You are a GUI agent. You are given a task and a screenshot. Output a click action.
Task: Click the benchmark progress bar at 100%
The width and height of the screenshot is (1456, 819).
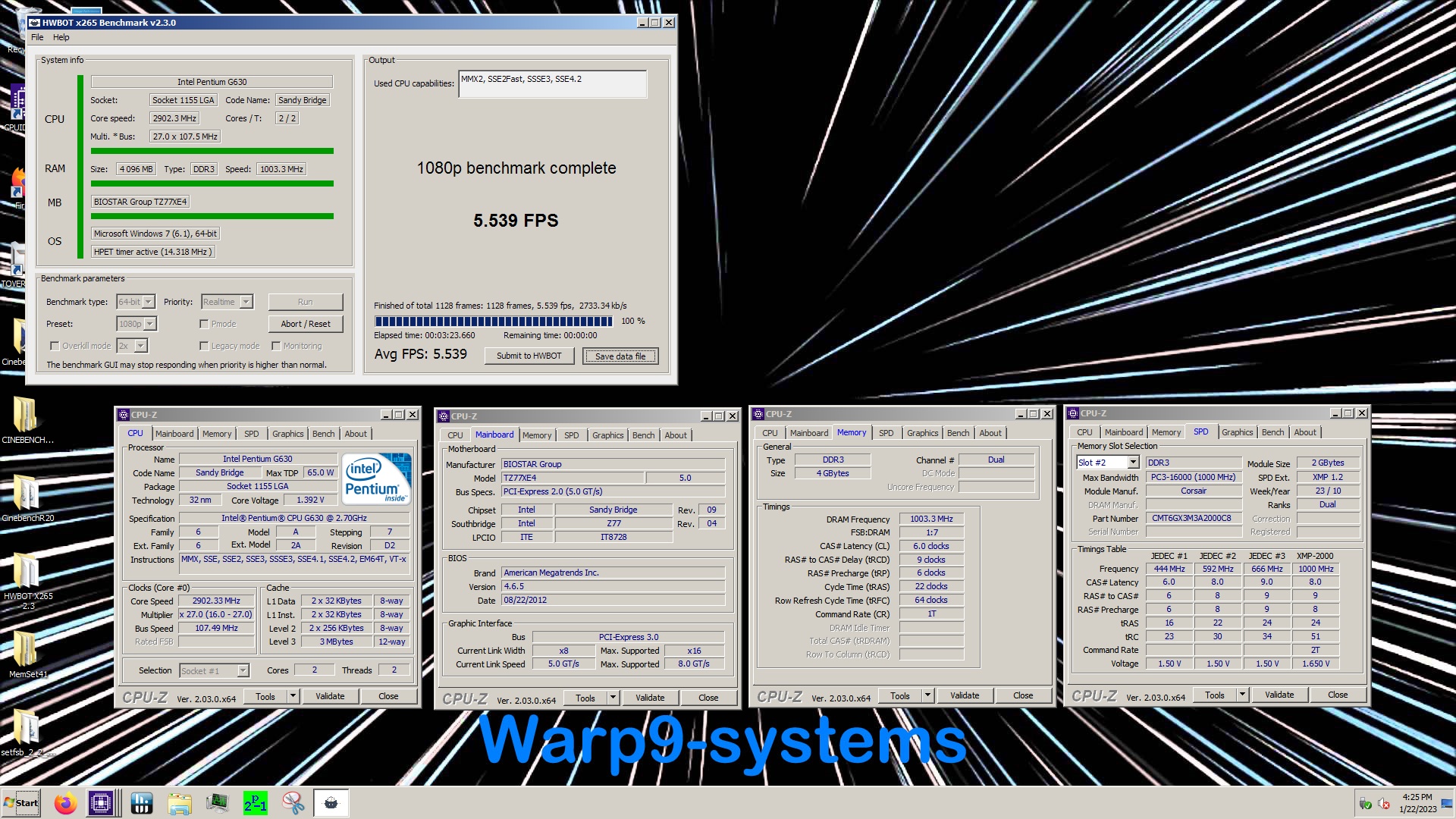494,322
